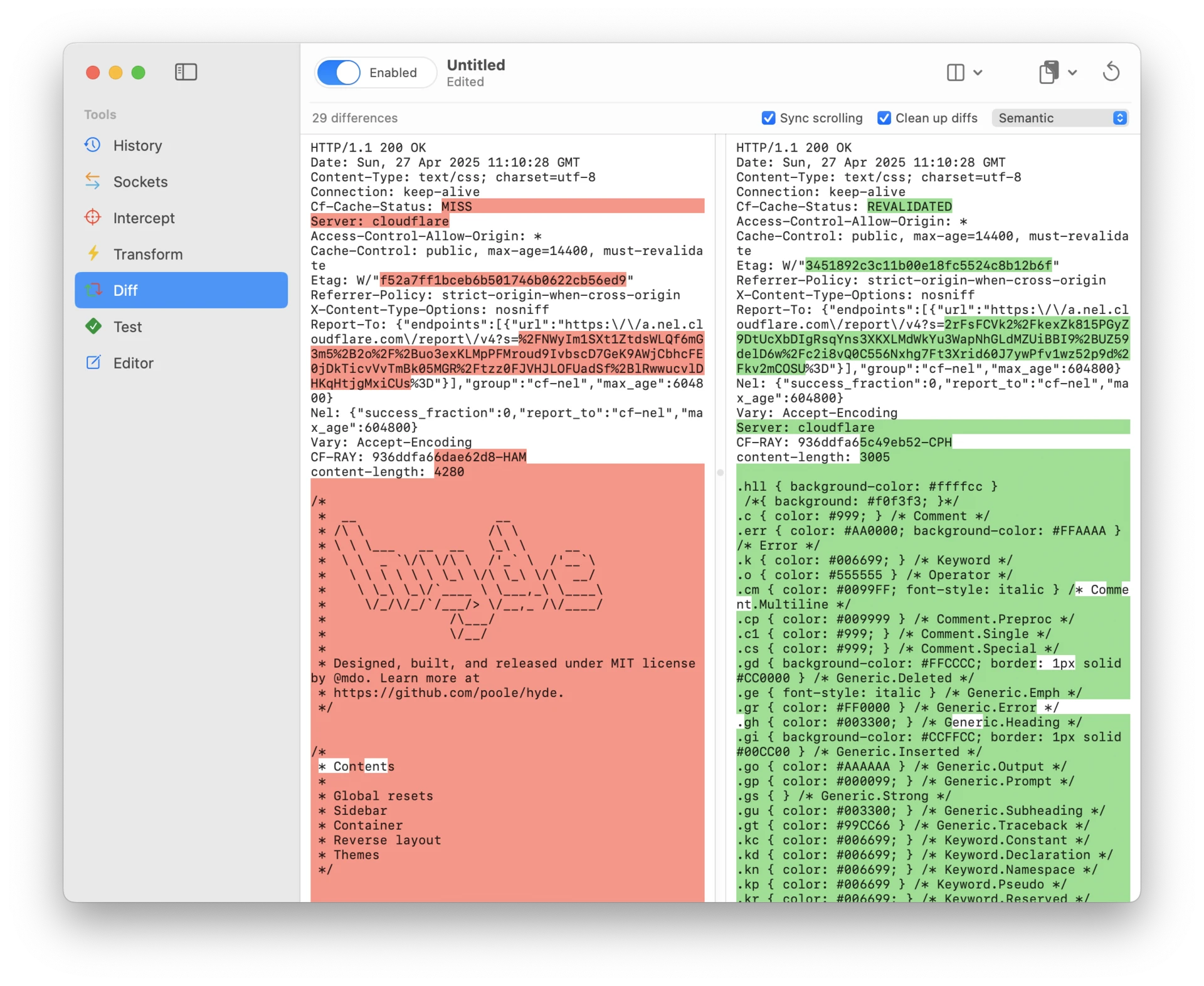
Task: Select the Intercept crosshair icon
Action: tap(92, 218)
